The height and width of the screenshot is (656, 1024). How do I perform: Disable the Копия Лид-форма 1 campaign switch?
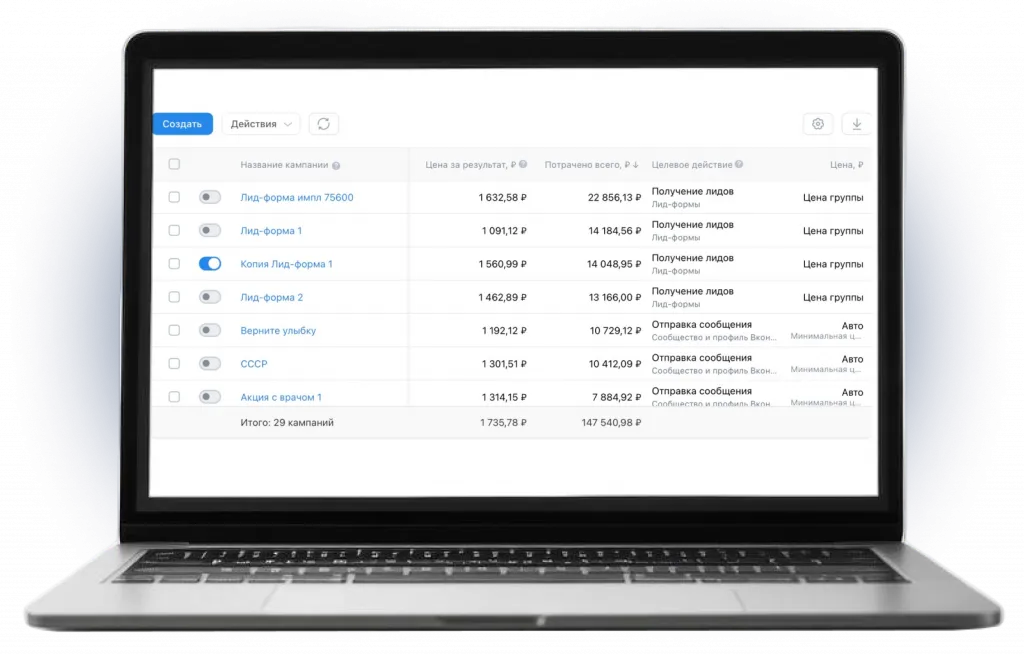coord(210,263)
